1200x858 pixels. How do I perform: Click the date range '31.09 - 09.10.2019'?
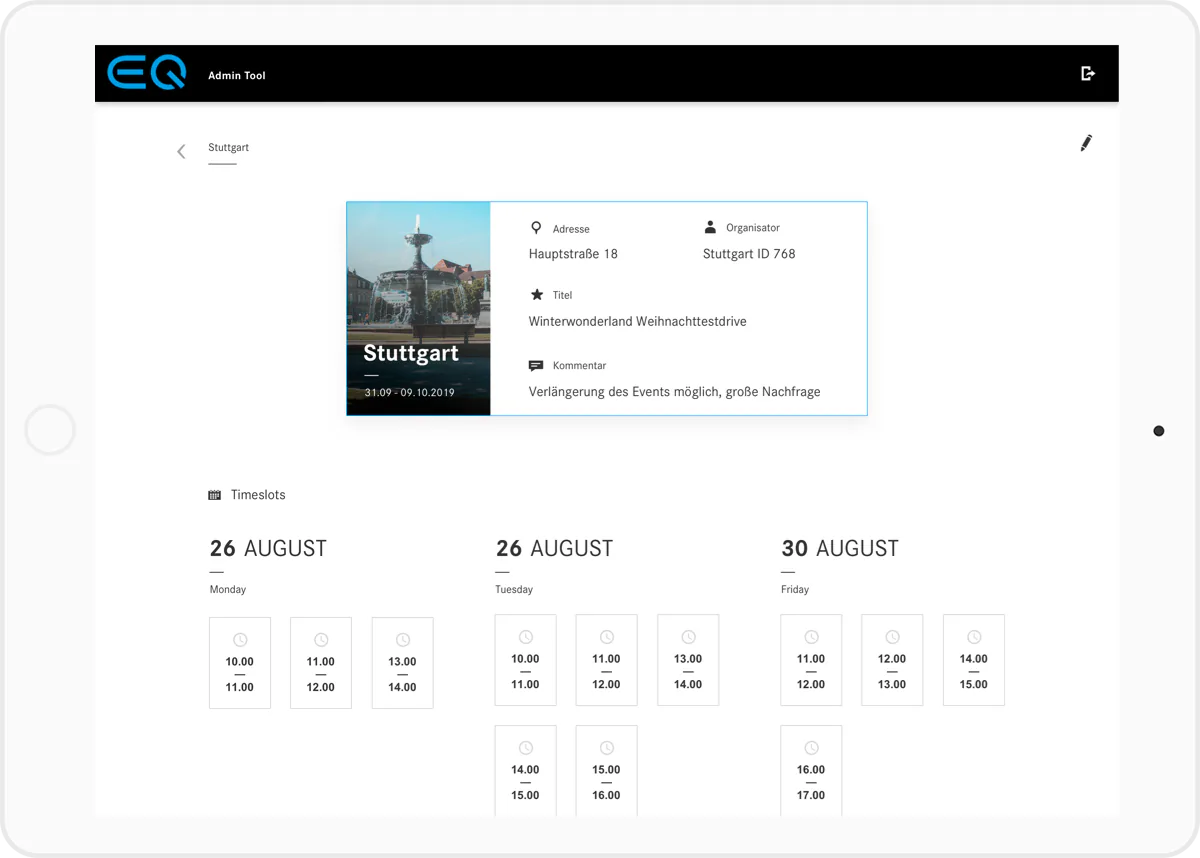click(x=410, y=392)
